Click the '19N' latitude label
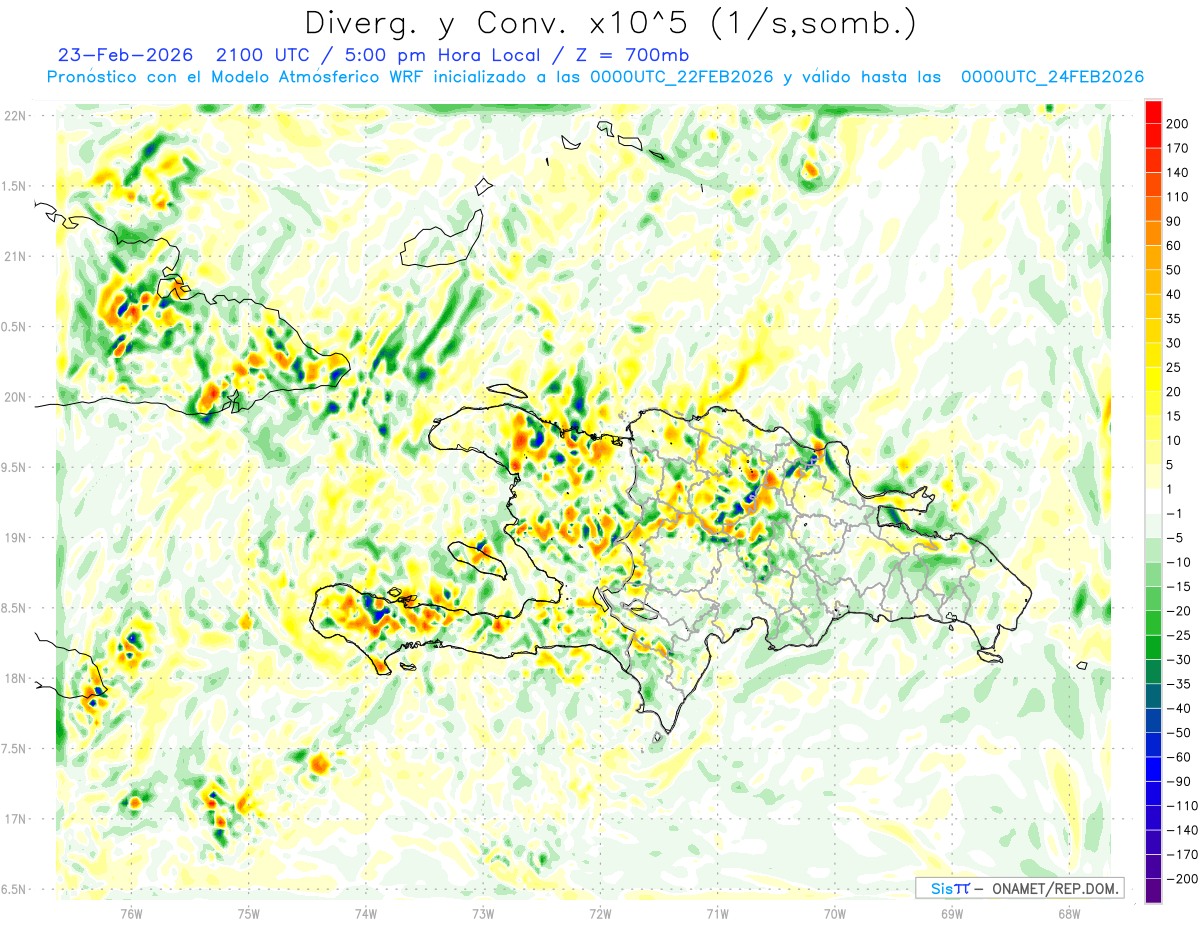This screenshot has height=927, width=1200. pyautogui.click(x=15, y=538)
